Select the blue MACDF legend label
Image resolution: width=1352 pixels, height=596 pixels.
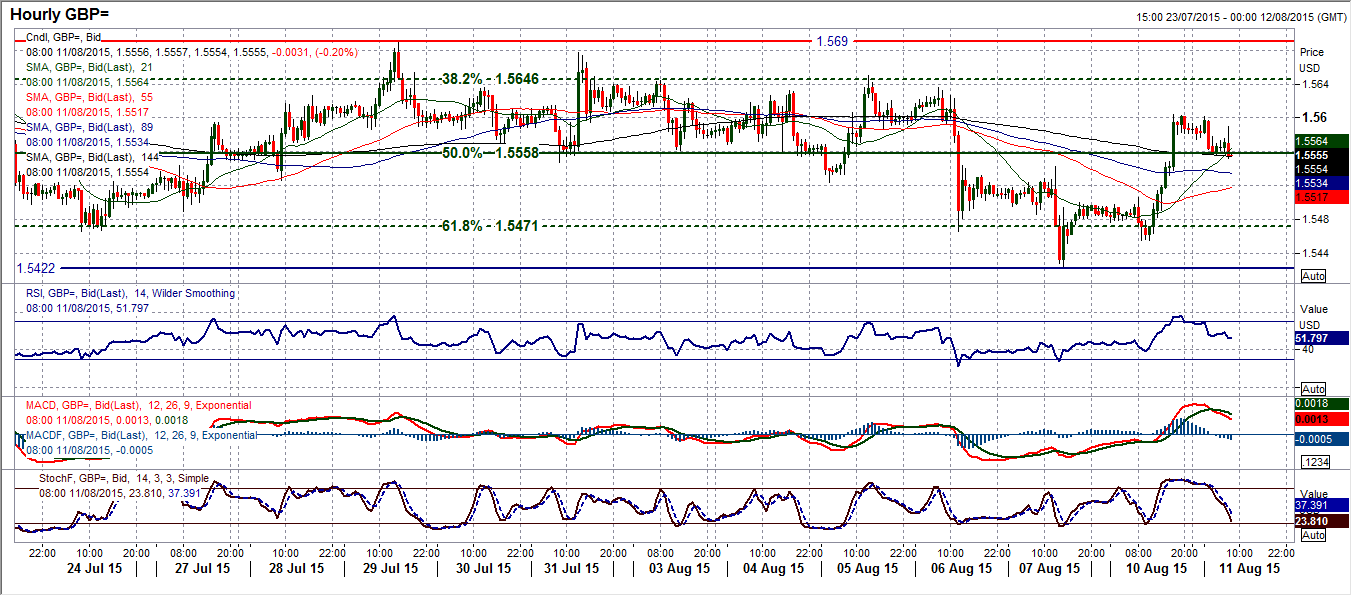140,435
